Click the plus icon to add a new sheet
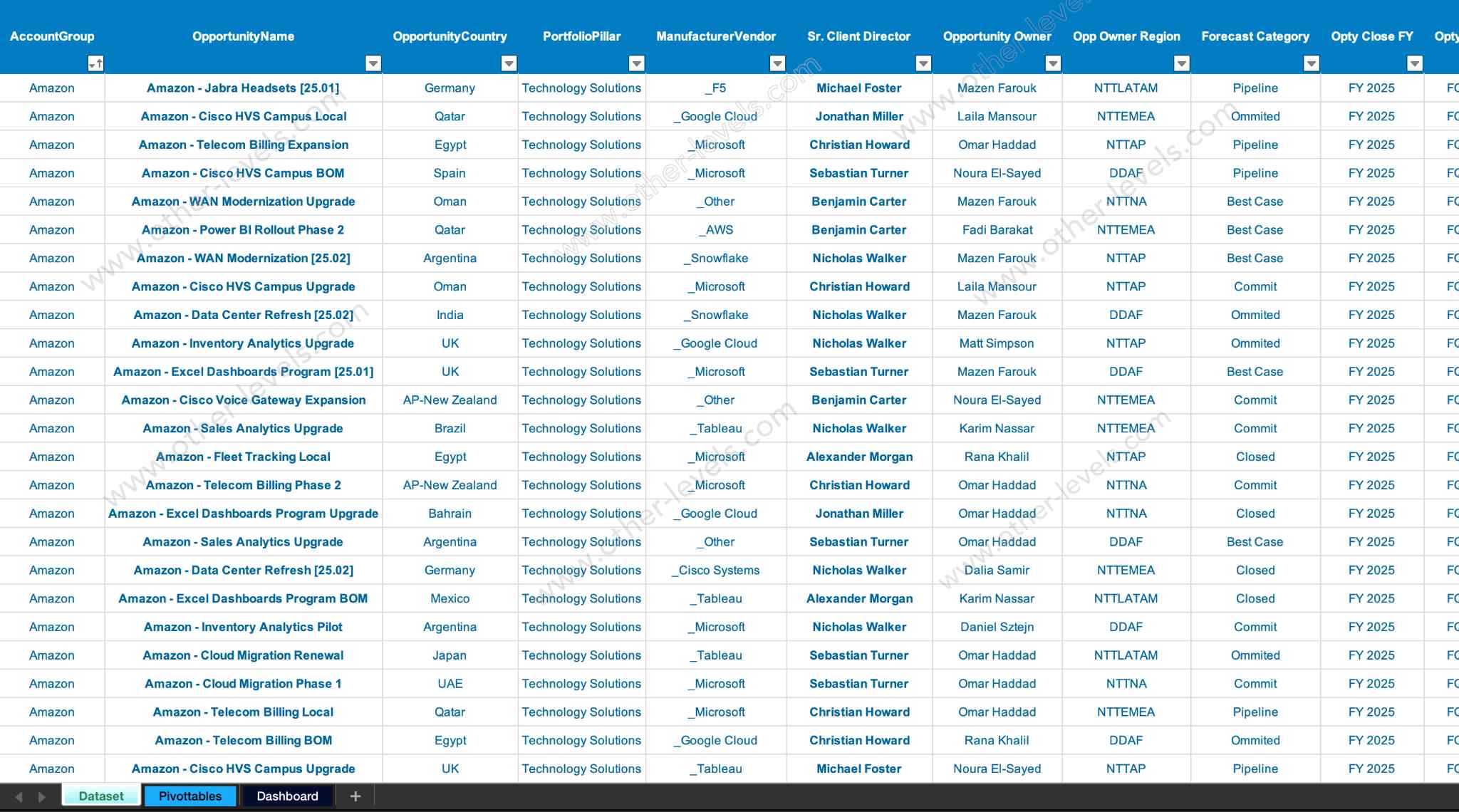This screenshot has width=1459, height=812. (355, 796)
